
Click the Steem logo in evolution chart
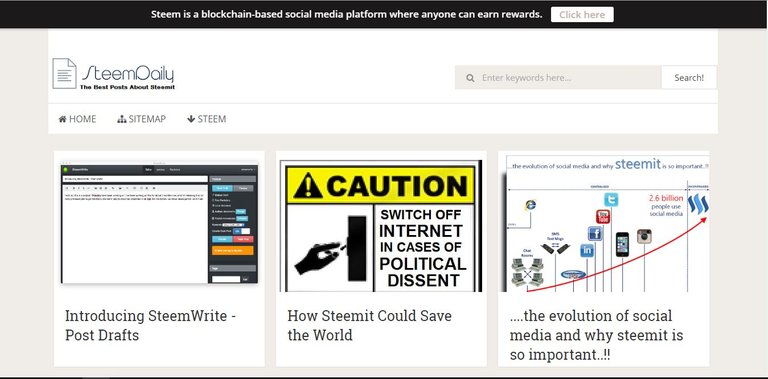point(698,204)
